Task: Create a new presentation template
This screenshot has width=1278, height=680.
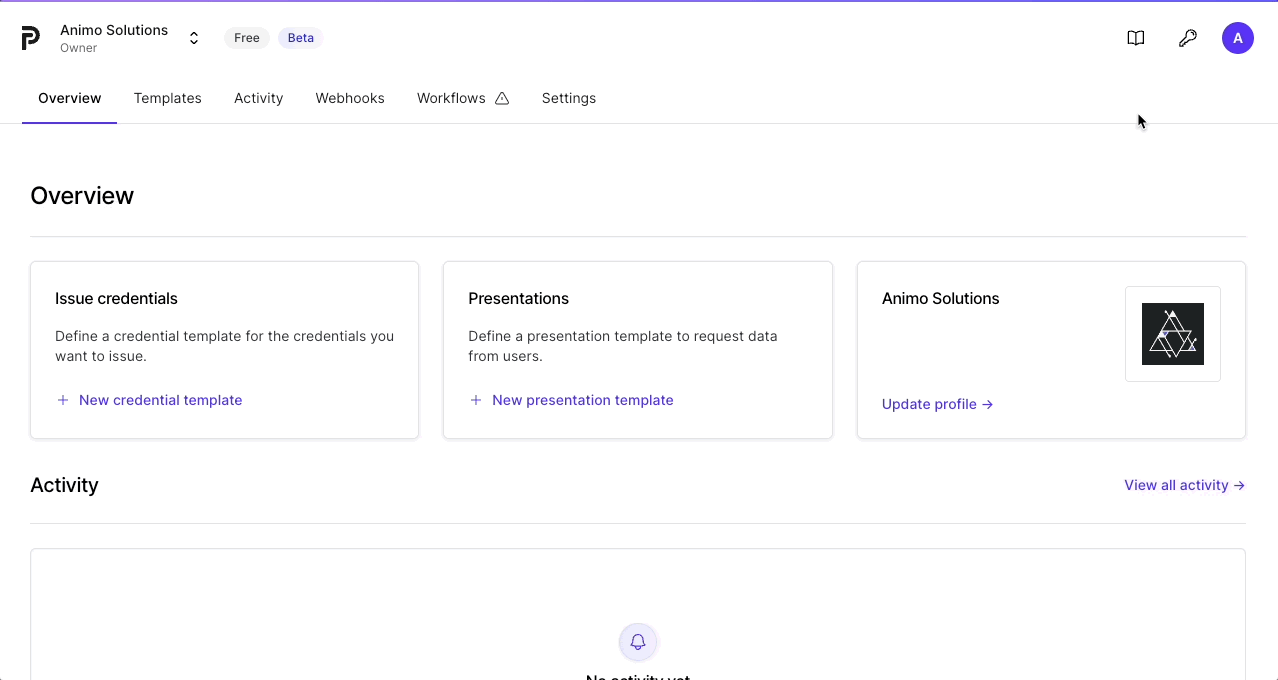Action: (582, 400)
